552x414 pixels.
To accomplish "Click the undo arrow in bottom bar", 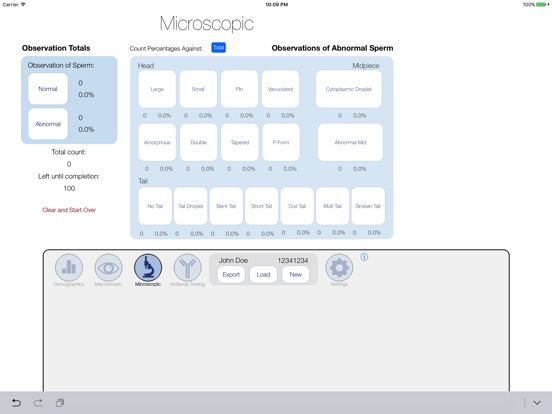I will [x=16, y=403].
